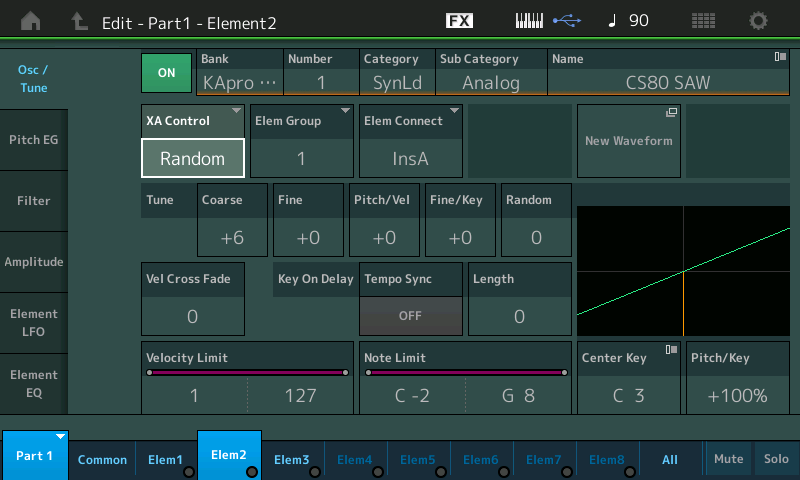Open the FX overview icon
This screenshot has height=480, width=800.
pyautogui.click(x=459, y=21)
